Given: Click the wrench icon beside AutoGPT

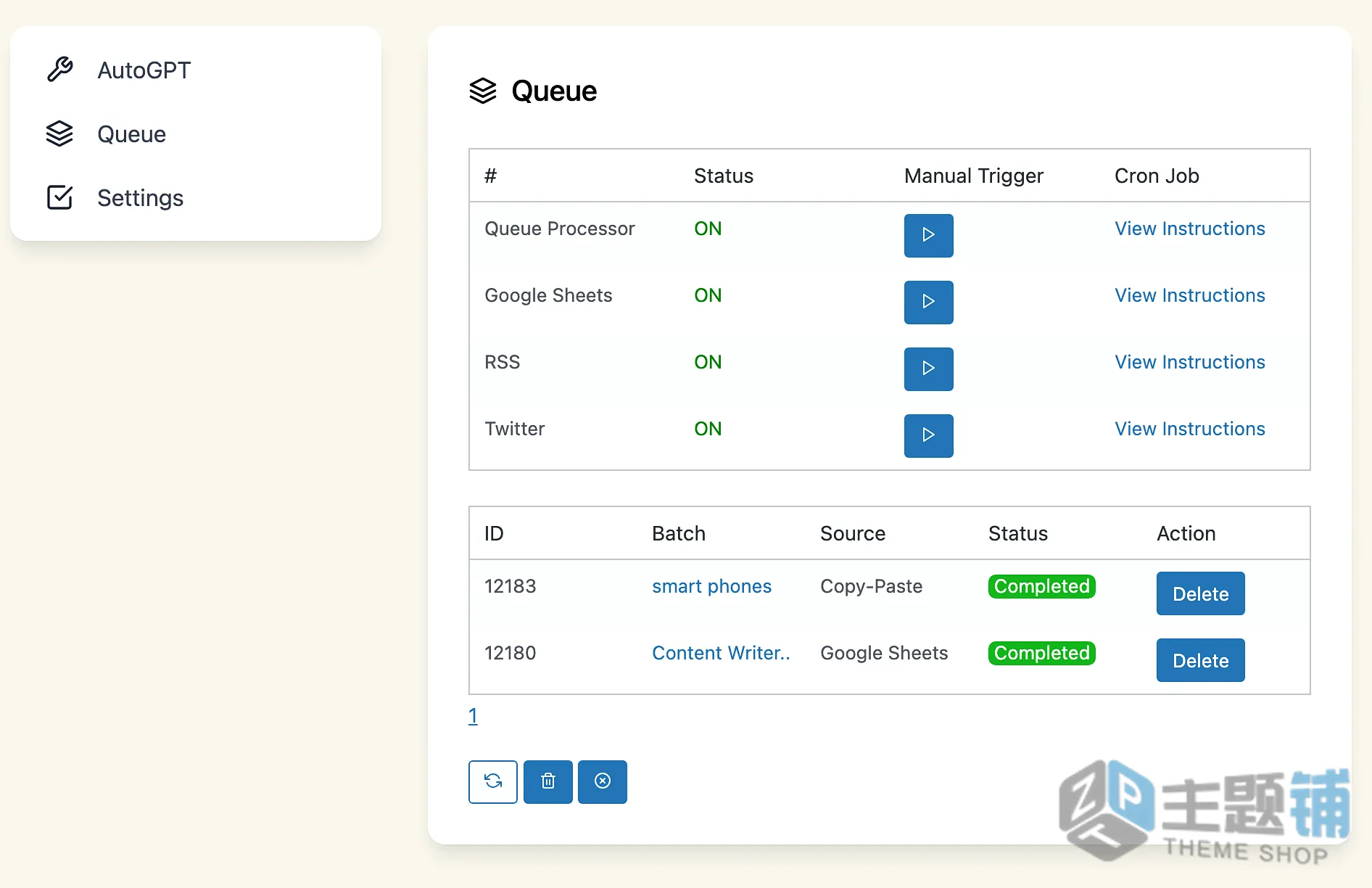Looking at the screenshot, I should (59, 70).
